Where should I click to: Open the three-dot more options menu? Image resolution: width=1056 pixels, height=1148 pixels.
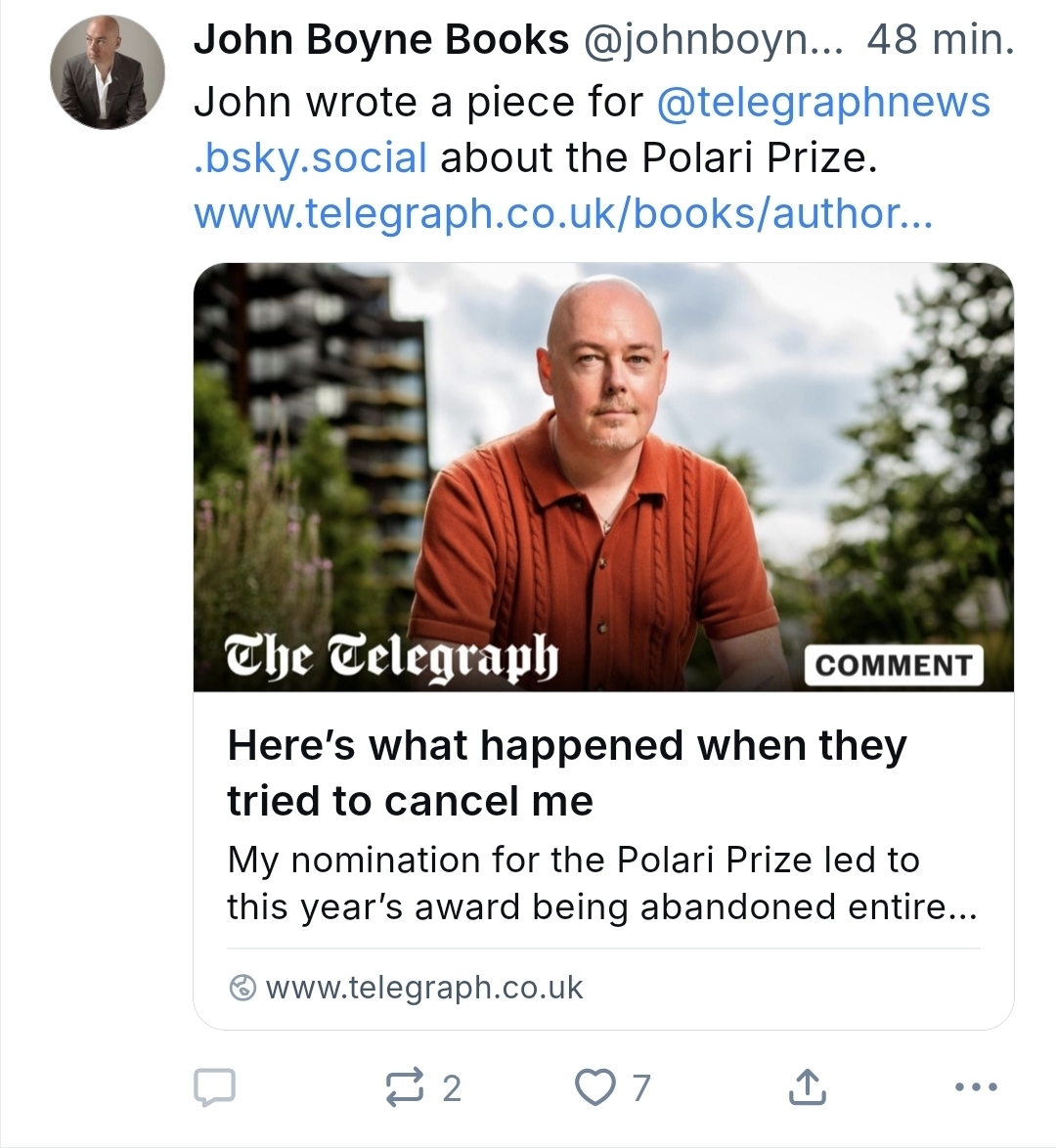point(975,1086)
